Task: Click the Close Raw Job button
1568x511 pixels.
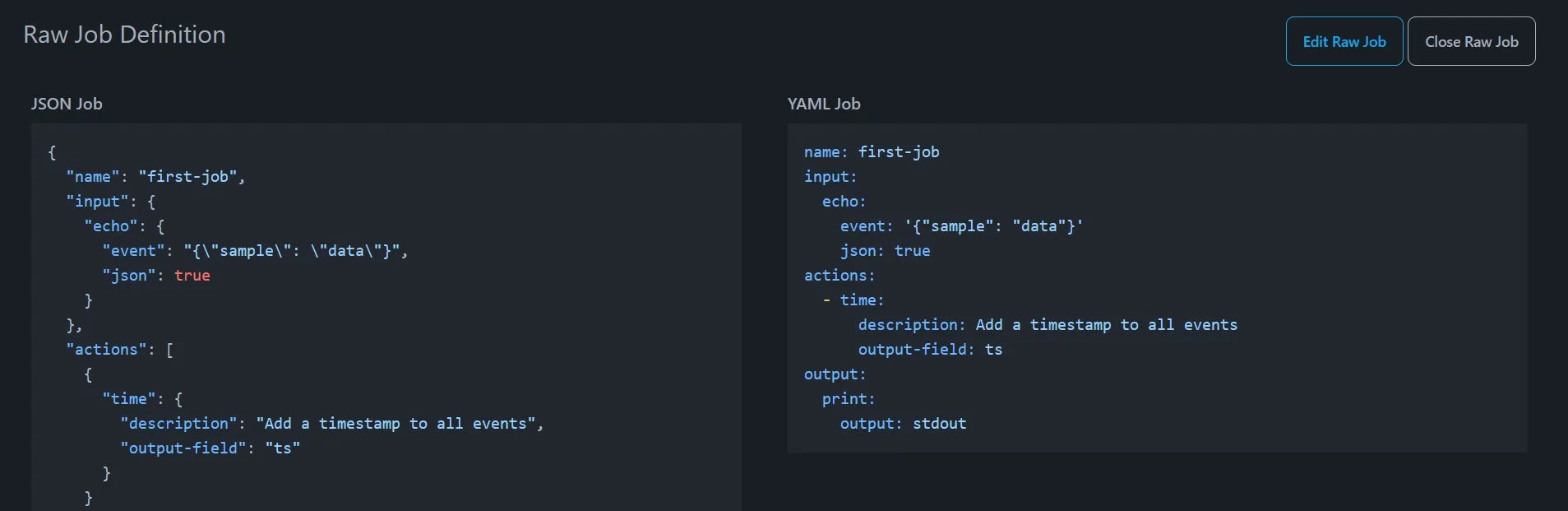Action: 1471,40
